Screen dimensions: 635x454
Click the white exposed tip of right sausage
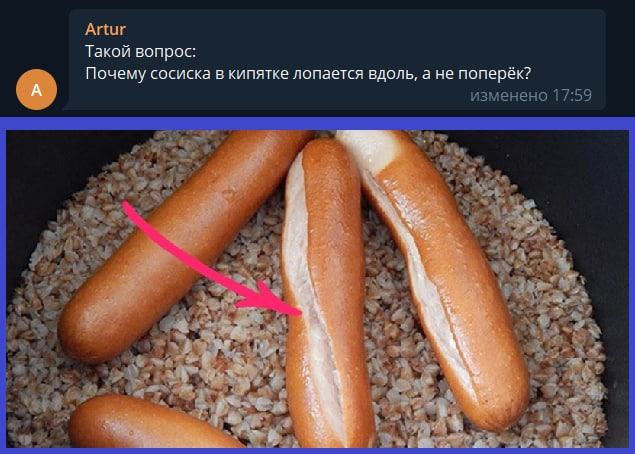point(367,148)
